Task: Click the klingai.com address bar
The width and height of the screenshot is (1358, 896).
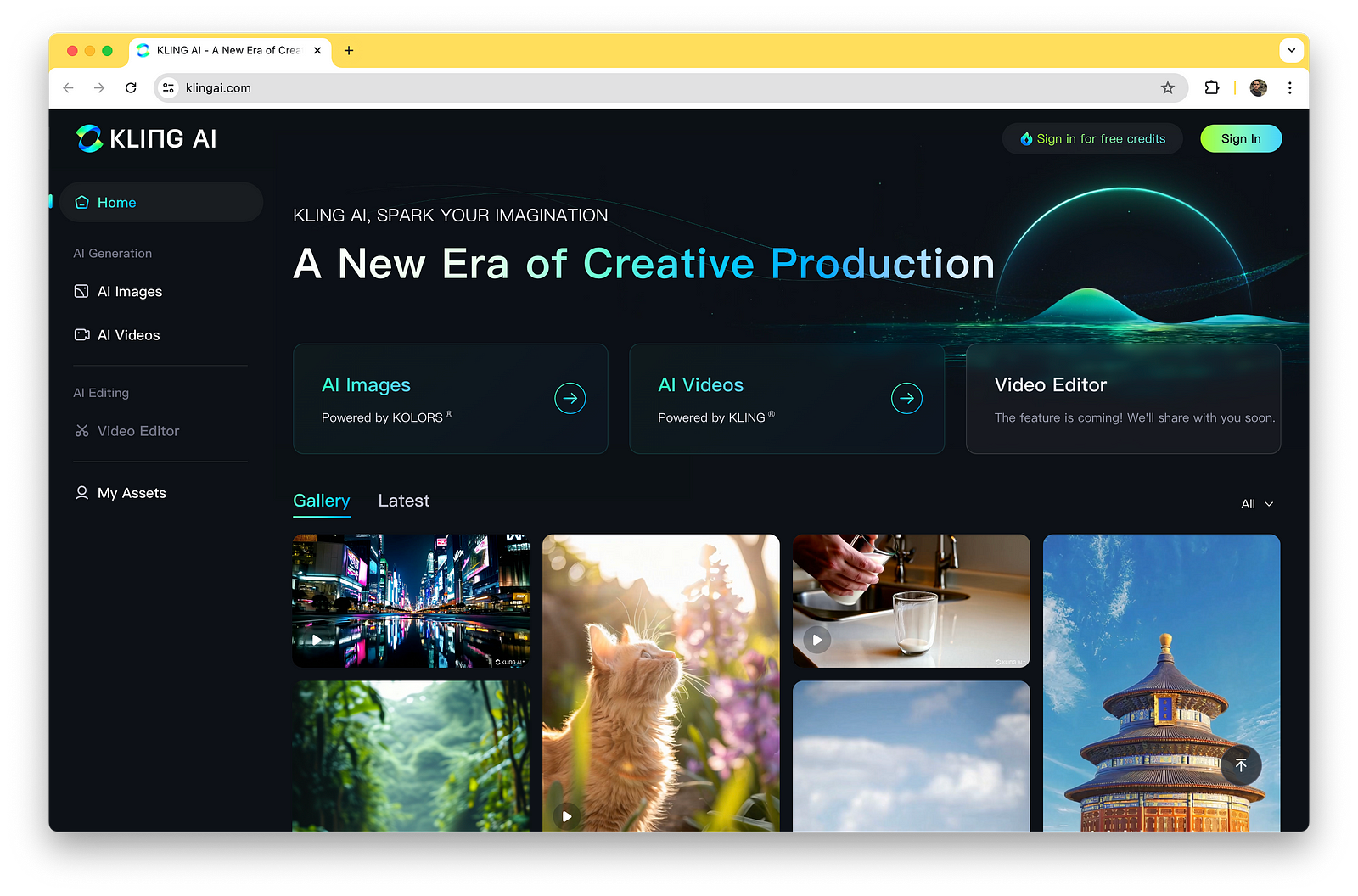Action: coord(671,87)
